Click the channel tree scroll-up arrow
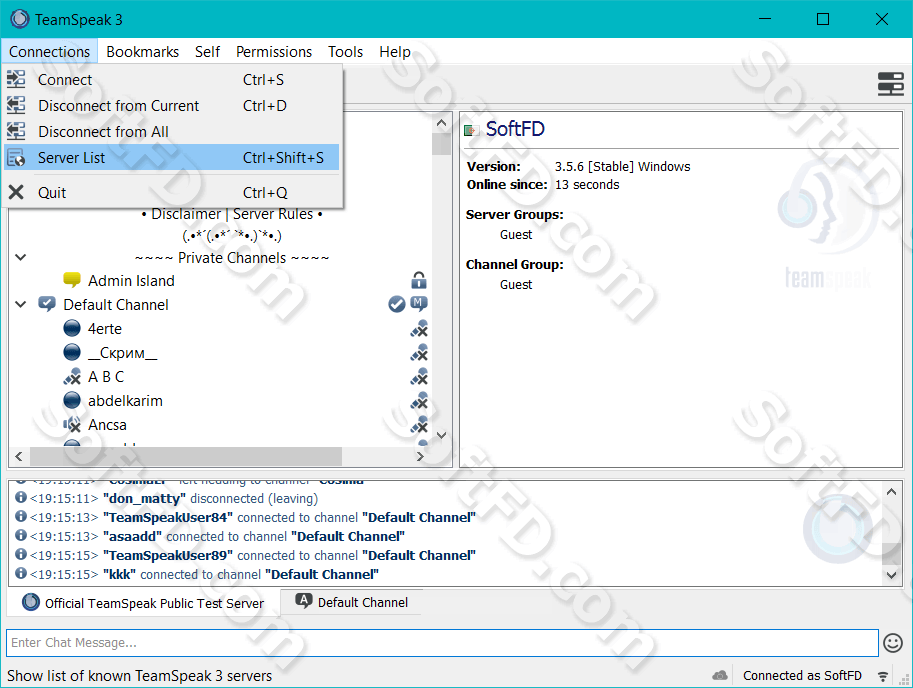 [441, 123]
